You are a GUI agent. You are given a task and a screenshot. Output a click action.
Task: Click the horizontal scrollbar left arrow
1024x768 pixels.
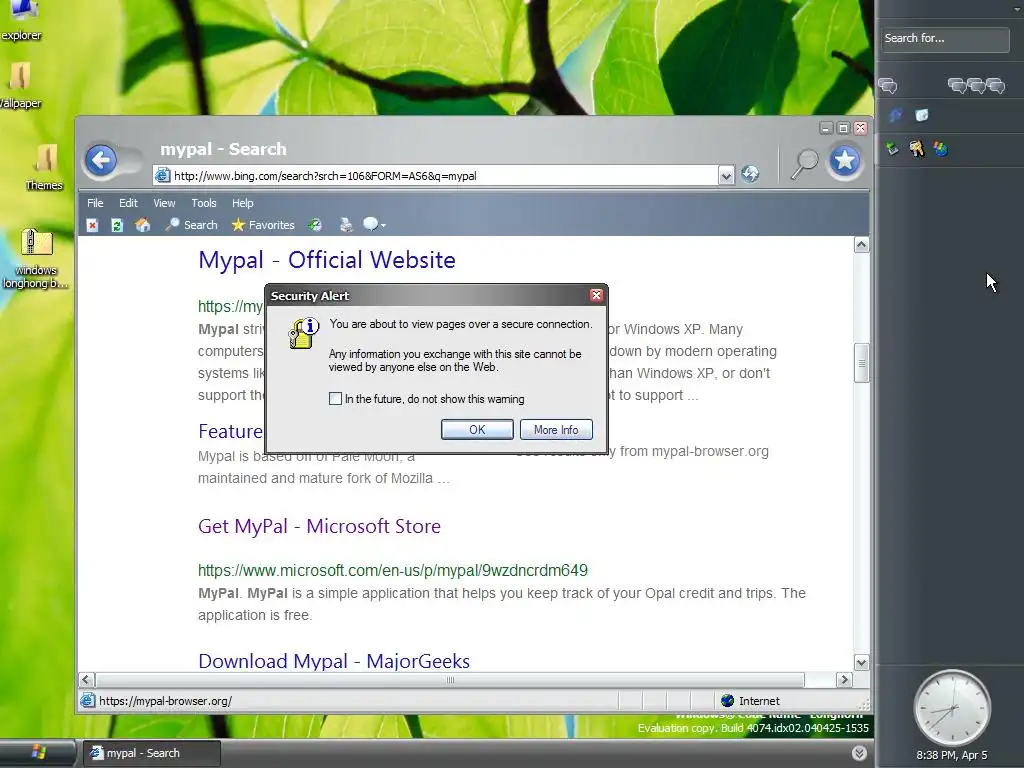click(x=87, y=680)
